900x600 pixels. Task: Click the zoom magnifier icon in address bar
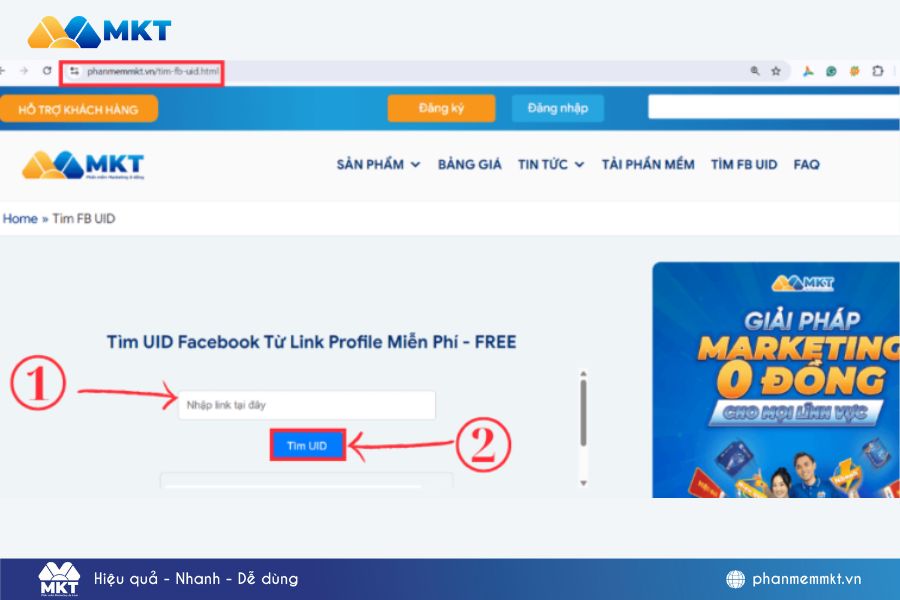click(755, 71)
